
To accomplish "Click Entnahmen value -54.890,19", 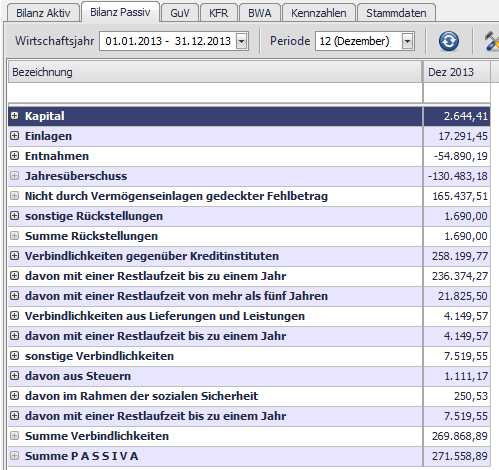I will [x=461, y=156].
